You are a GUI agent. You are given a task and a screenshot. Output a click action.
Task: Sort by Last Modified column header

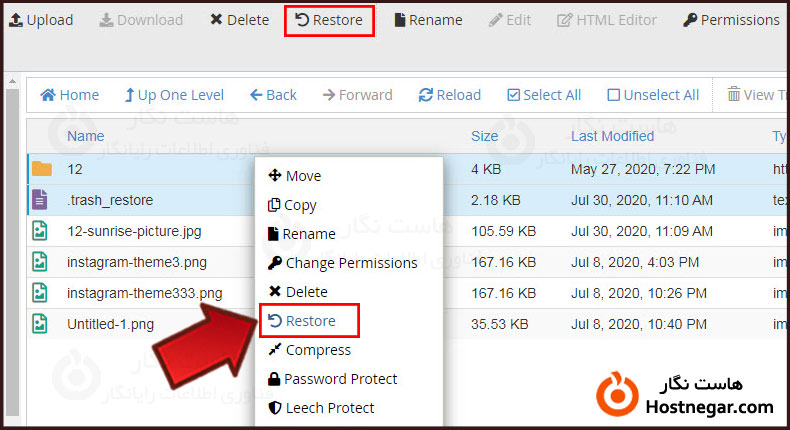point(612,136)
